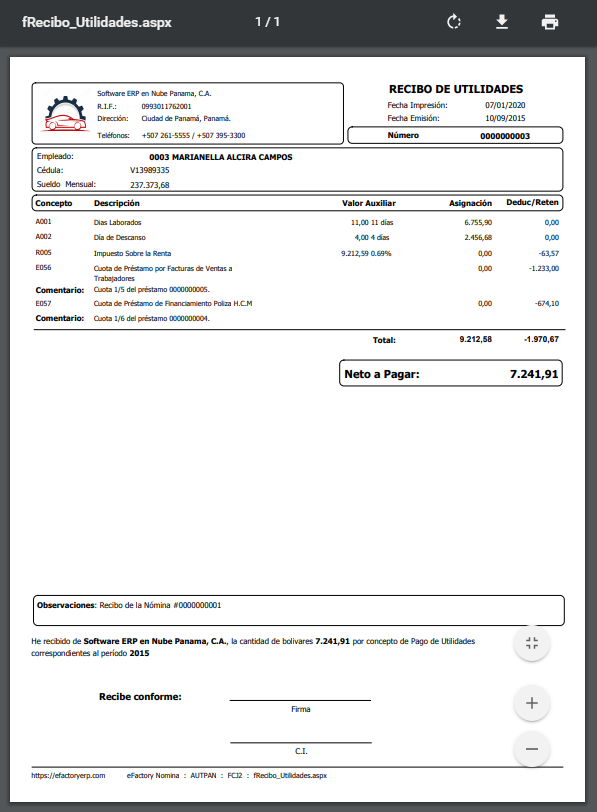Click the Neto a Pagar amount box
This screenshot has width=597, height=812.
click(450, 373)
